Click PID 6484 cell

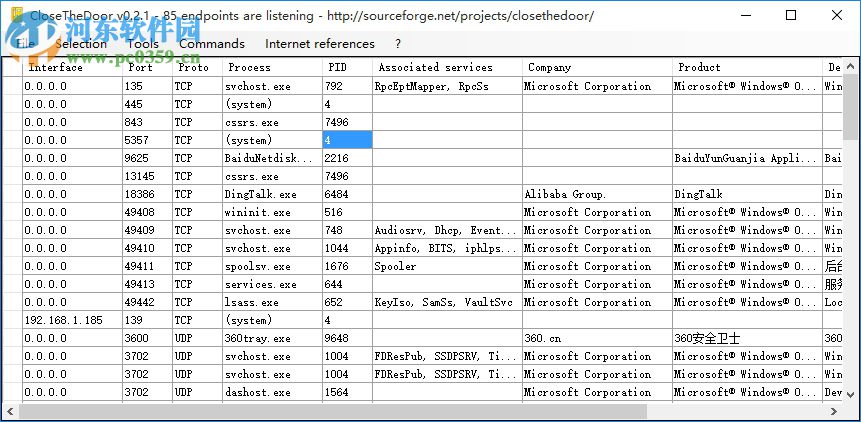[x=347, y=194]
